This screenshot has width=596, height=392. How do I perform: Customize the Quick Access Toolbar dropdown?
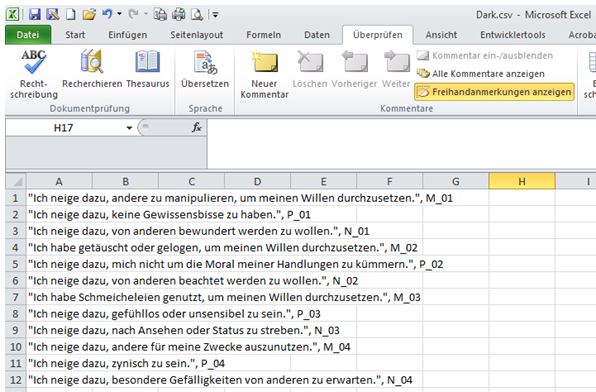[x=215, y=15]
